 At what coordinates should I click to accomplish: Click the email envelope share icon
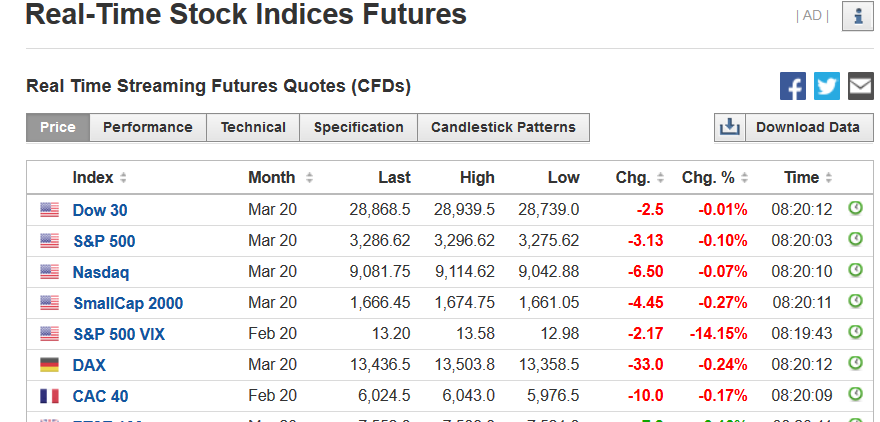pyautogui.click(x=860, y=86)
